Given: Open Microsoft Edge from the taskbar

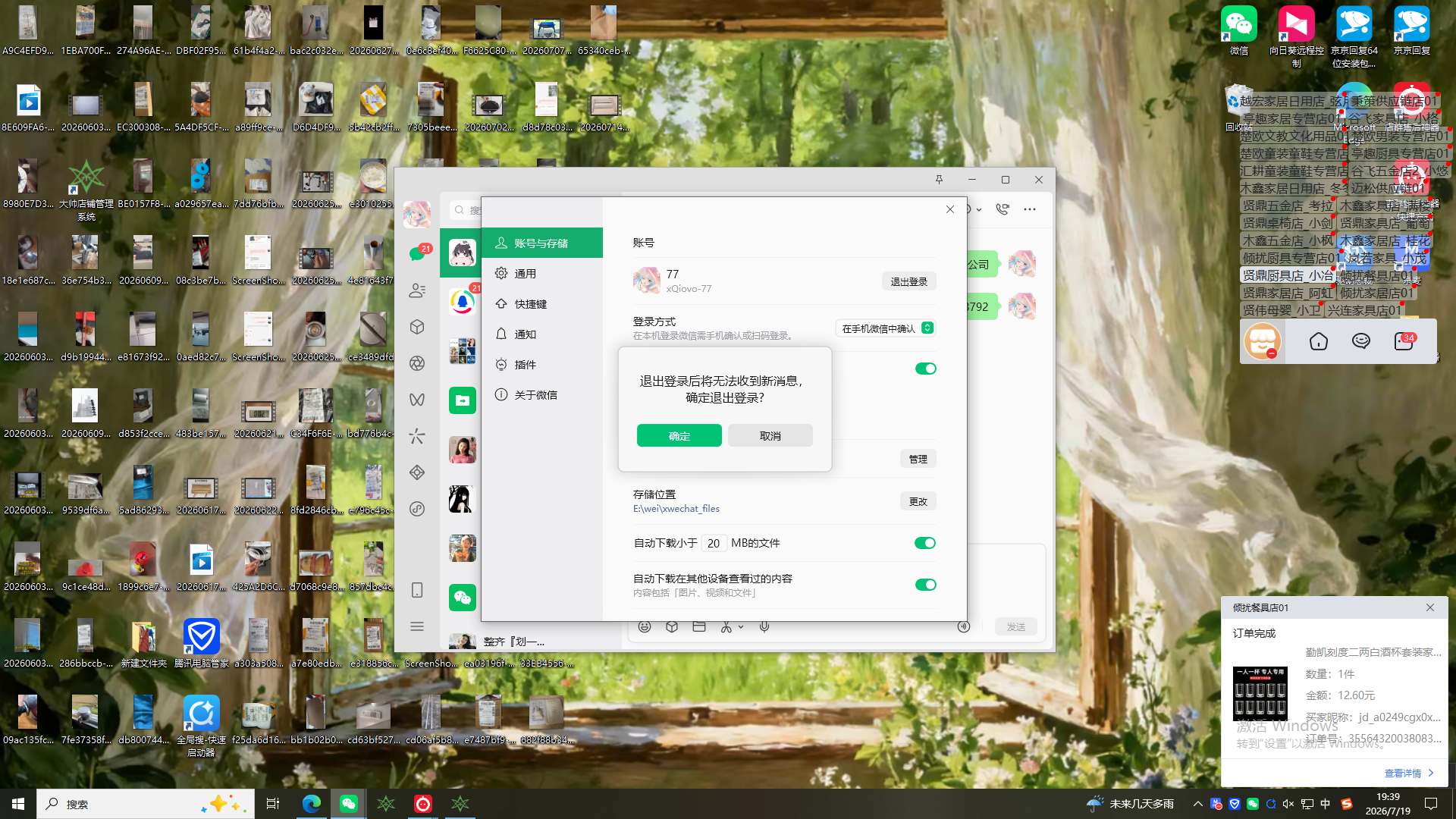Looking at the screenshot, I should coord(312,804).
